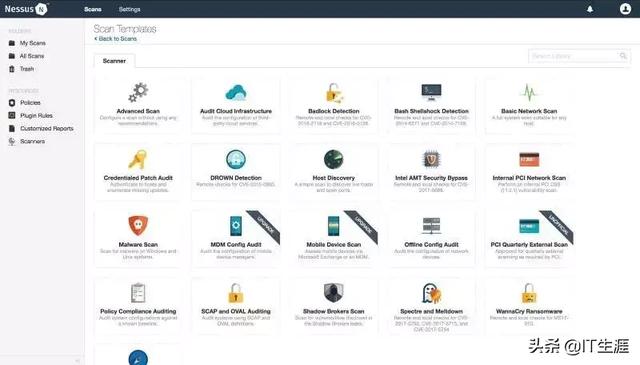Click the Shadow Brokers Scan title

coord(333,311)
